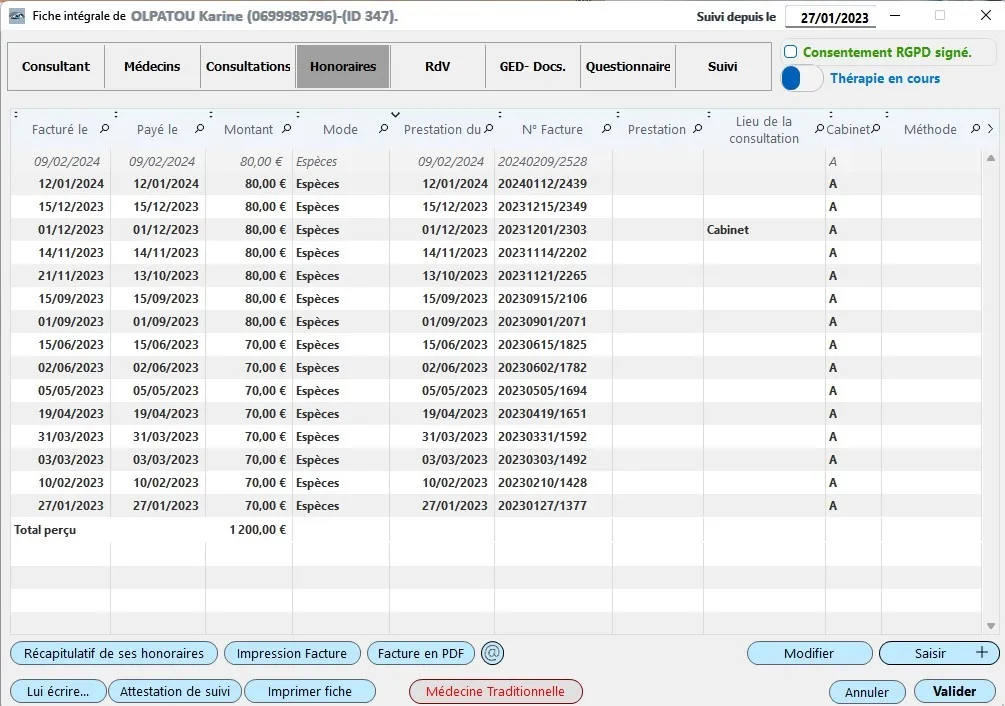Click the search icon in the Payé le column
This screenshot has width=1005, height=706.
tap(199, 129)
